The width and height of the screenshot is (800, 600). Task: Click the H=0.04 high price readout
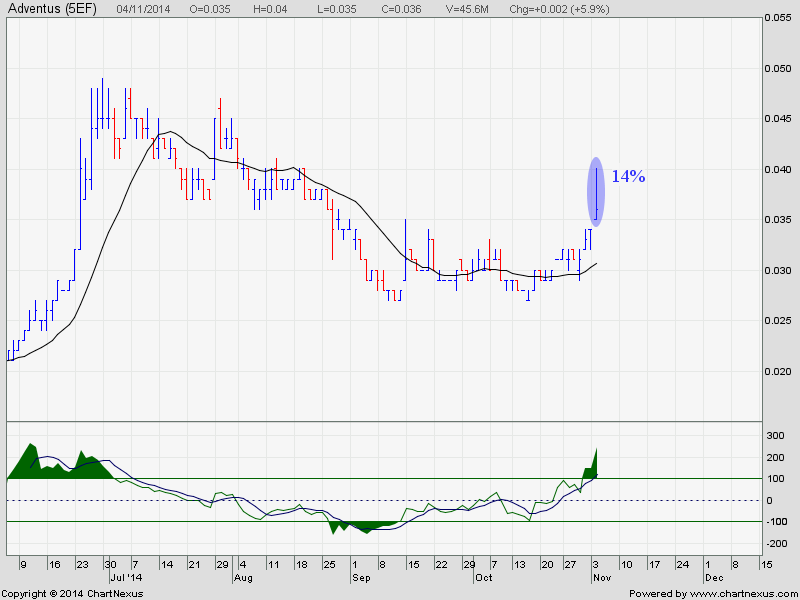[270, 9]
